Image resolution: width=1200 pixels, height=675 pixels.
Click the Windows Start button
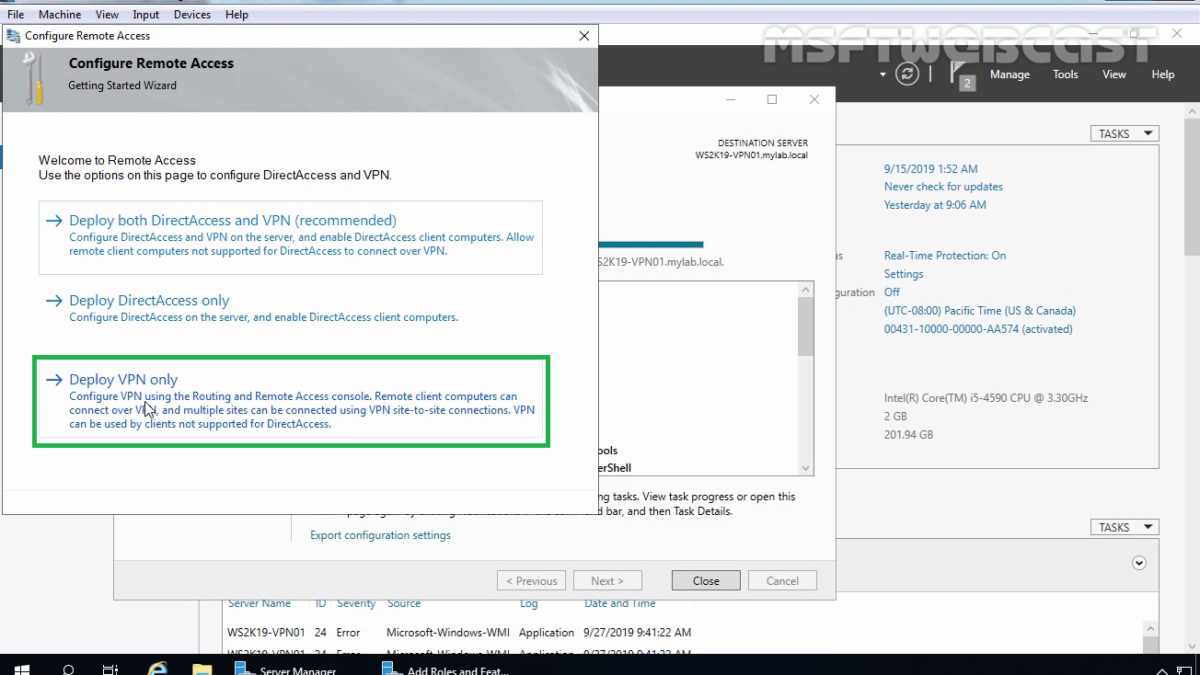[x=21, y=670]
